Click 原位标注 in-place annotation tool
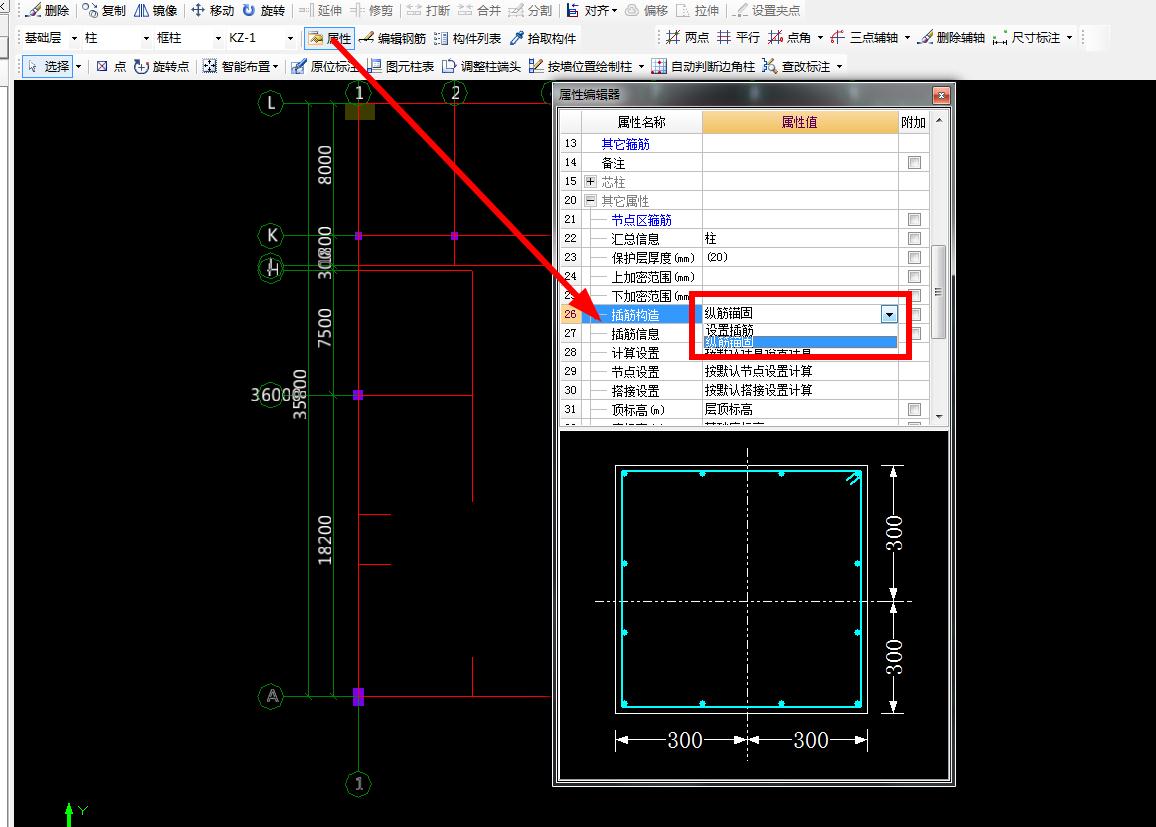 (x=324, y=66)
